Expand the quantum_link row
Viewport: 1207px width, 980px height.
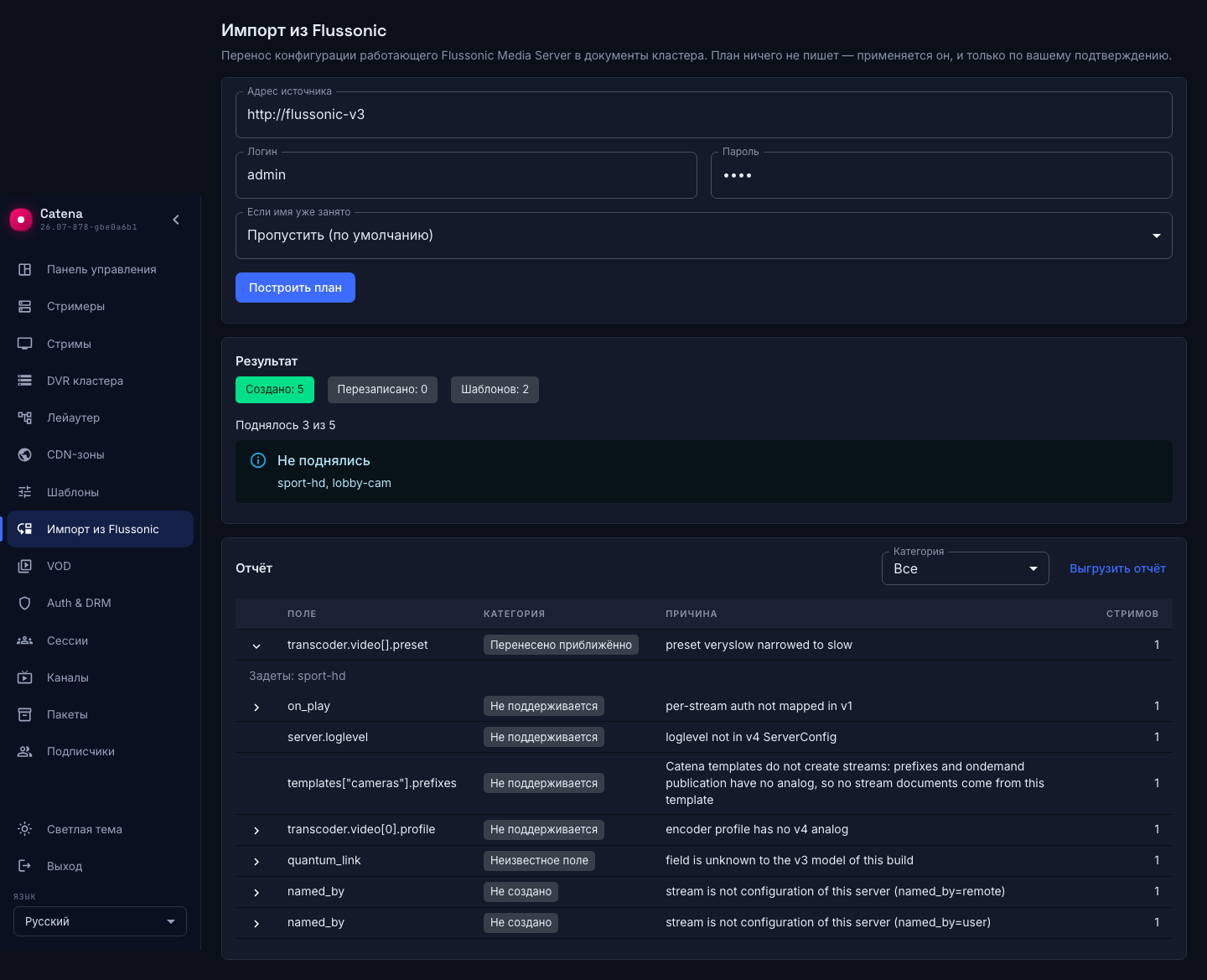click(x=256, y=861)
